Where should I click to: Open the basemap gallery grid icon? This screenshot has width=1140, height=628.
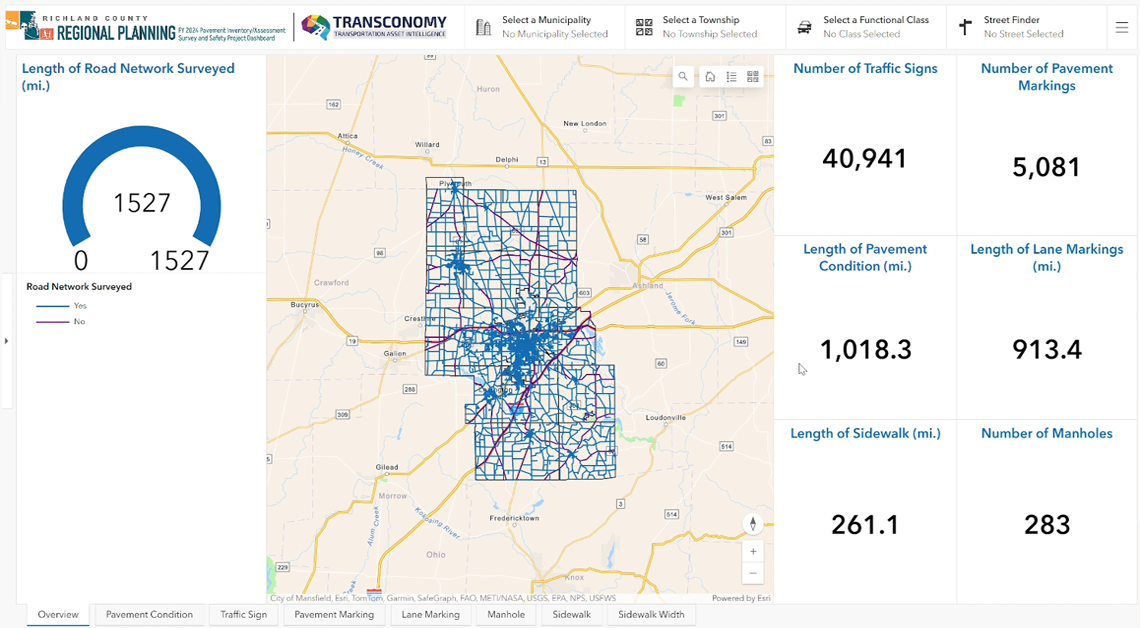click(753, 77)
